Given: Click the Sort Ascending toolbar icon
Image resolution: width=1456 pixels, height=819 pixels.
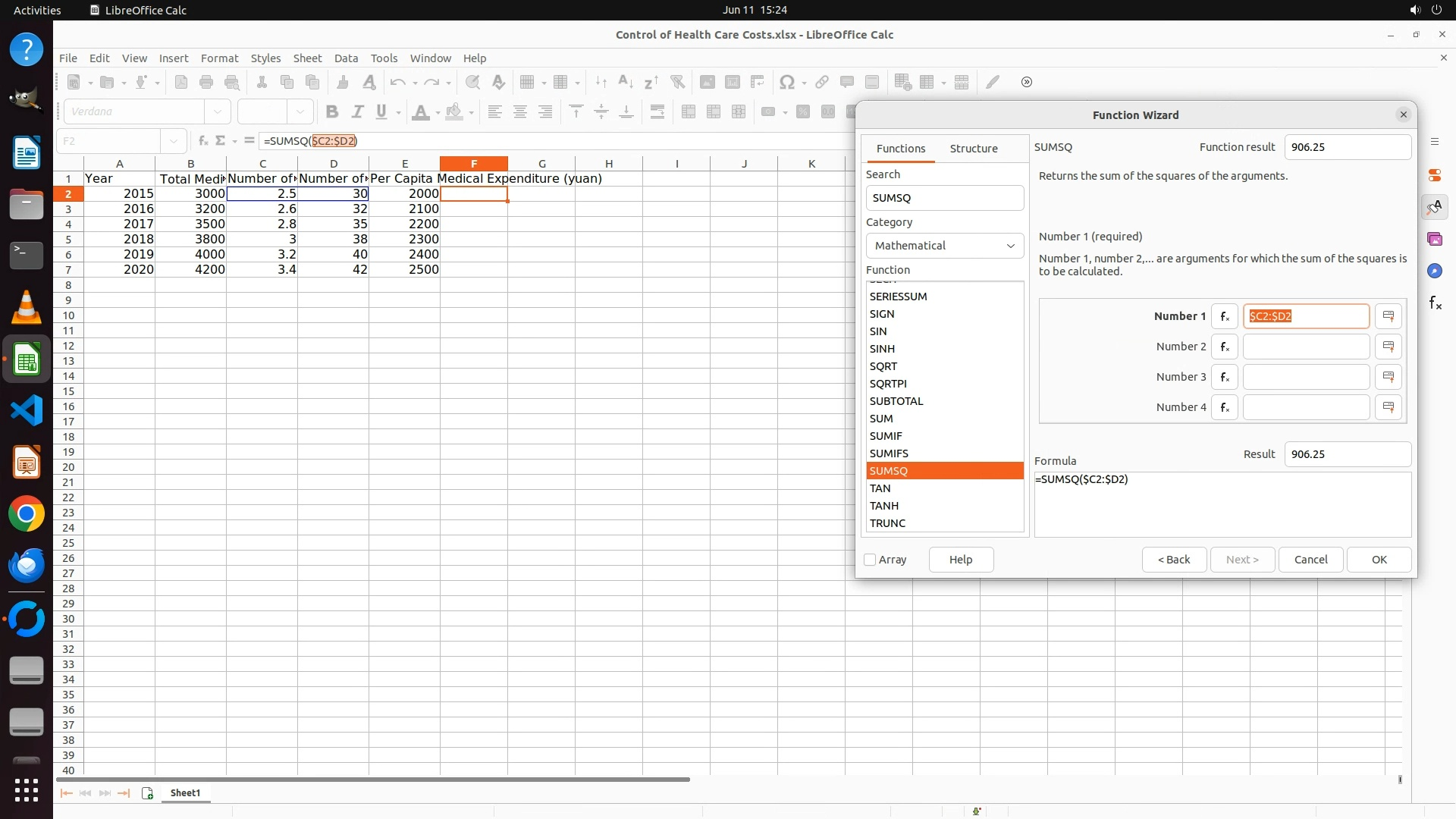Looking at the screenshot, I should (x=626, y=82).
